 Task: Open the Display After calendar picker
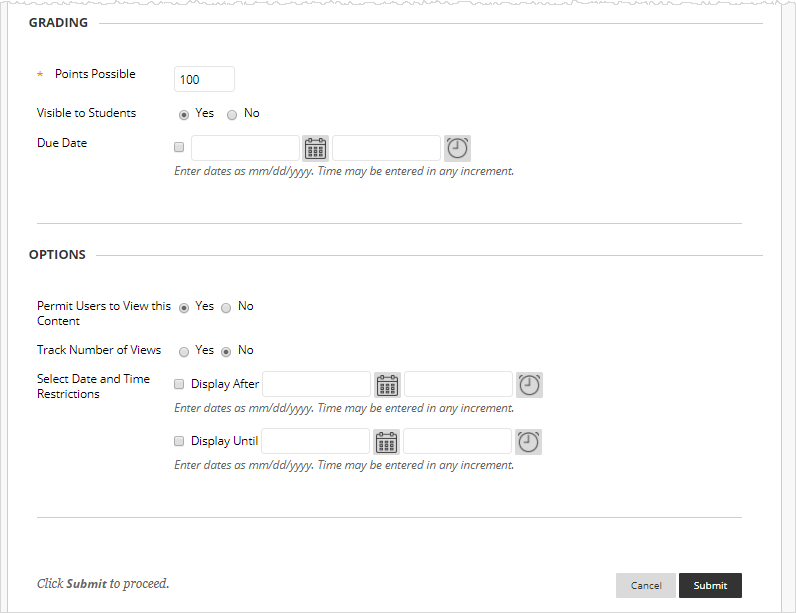pyautogui.click(x=387, y=385)
